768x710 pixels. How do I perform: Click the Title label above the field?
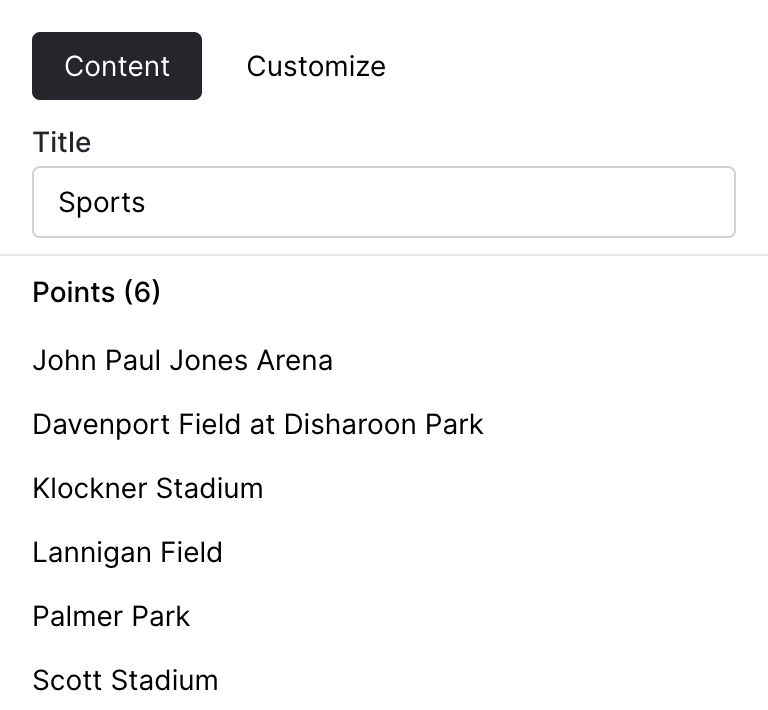pos(62,142)
